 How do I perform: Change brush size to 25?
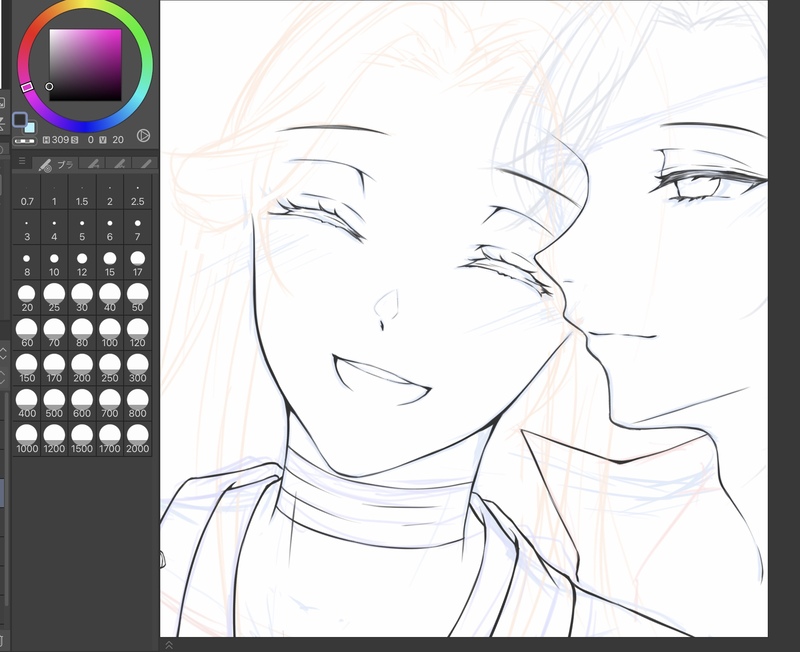point(54,298)
